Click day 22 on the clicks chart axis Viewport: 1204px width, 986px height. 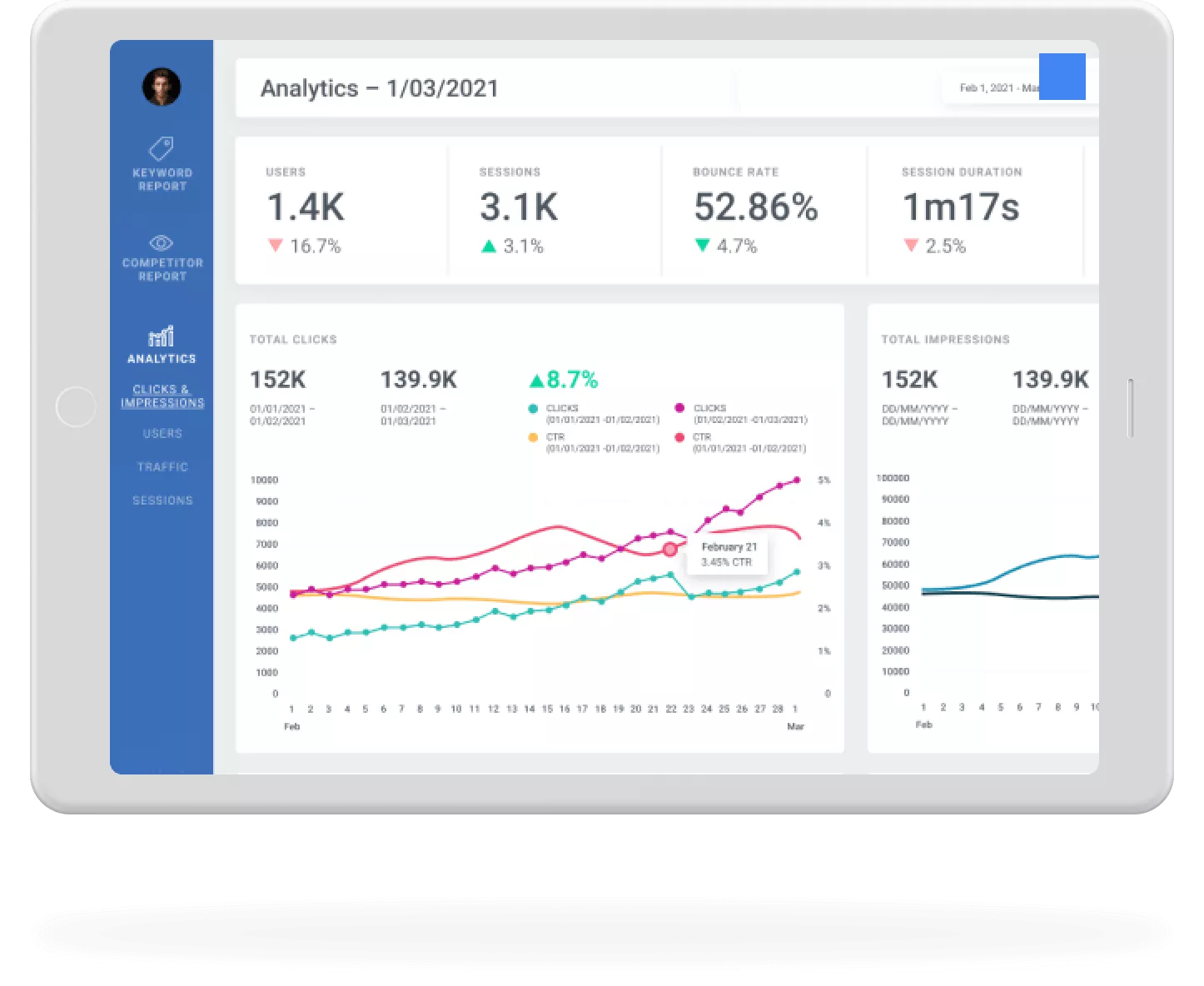pos(670,710)
